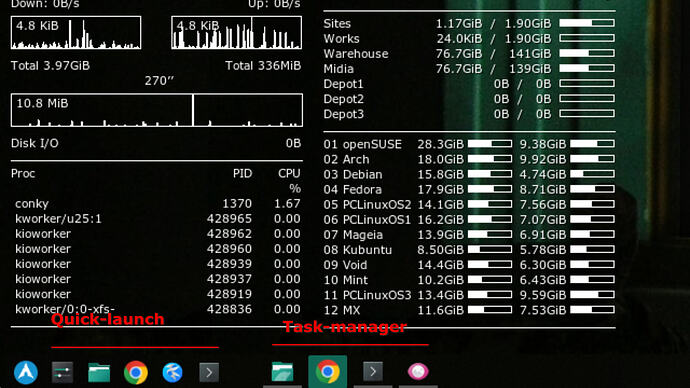The height and width of the screenshot is (388, 690).
Task: Click the '01 openSUSE' partition entry
Action: (x=363, y=144)
